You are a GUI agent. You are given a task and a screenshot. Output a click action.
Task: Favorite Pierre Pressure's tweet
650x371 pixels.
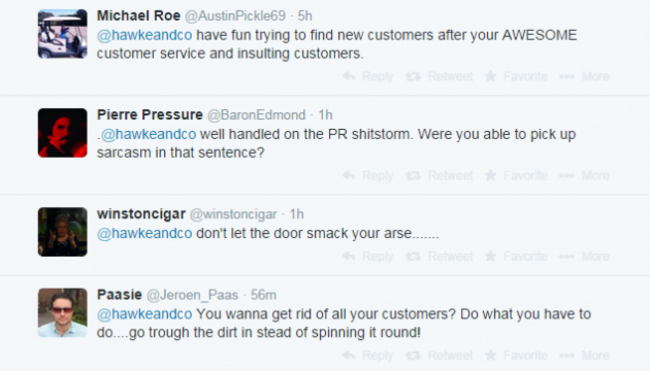click(516, 175)
